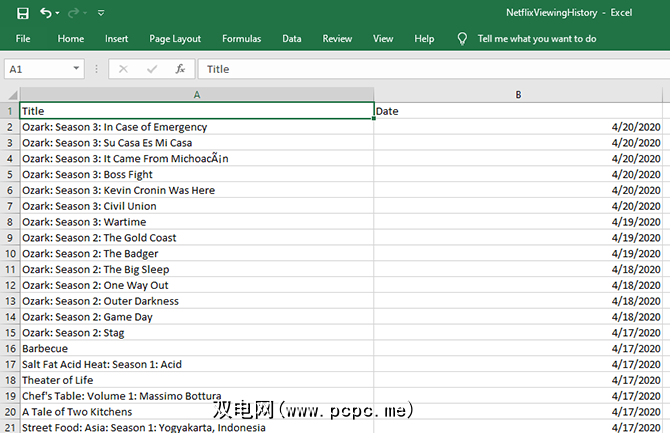This screenshot has height=433, width=670.
Task: Click the Cancel X icon in formula bar
Action: click(x=123, y=69)
